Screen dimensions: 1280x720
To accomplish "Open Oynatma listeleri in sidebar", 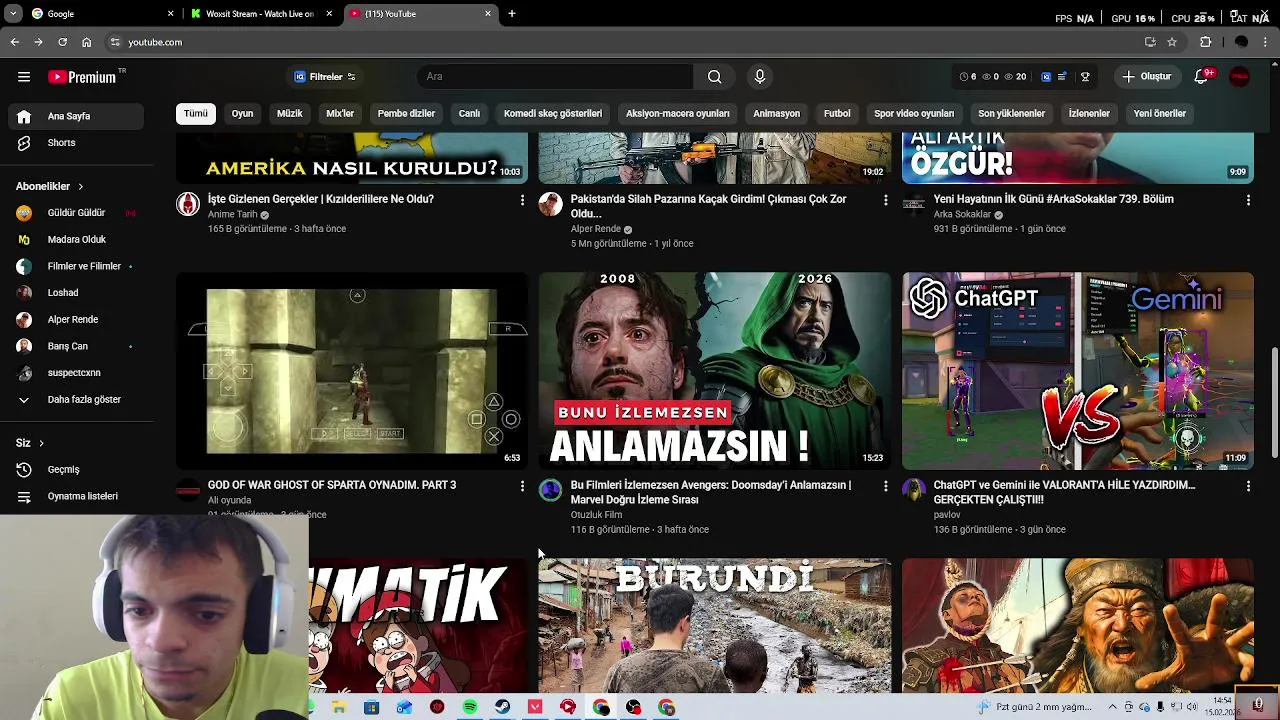I will [x=77, y=497].
